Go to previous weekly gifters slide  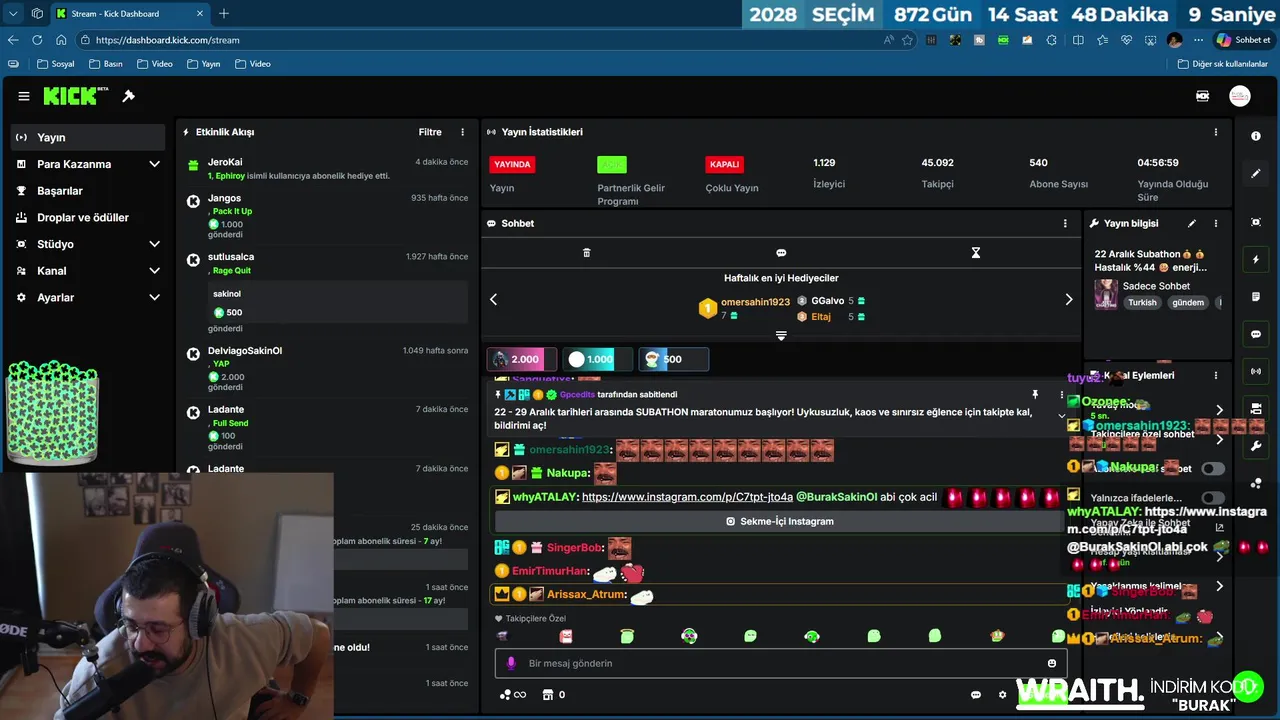[x=493, y=299]
